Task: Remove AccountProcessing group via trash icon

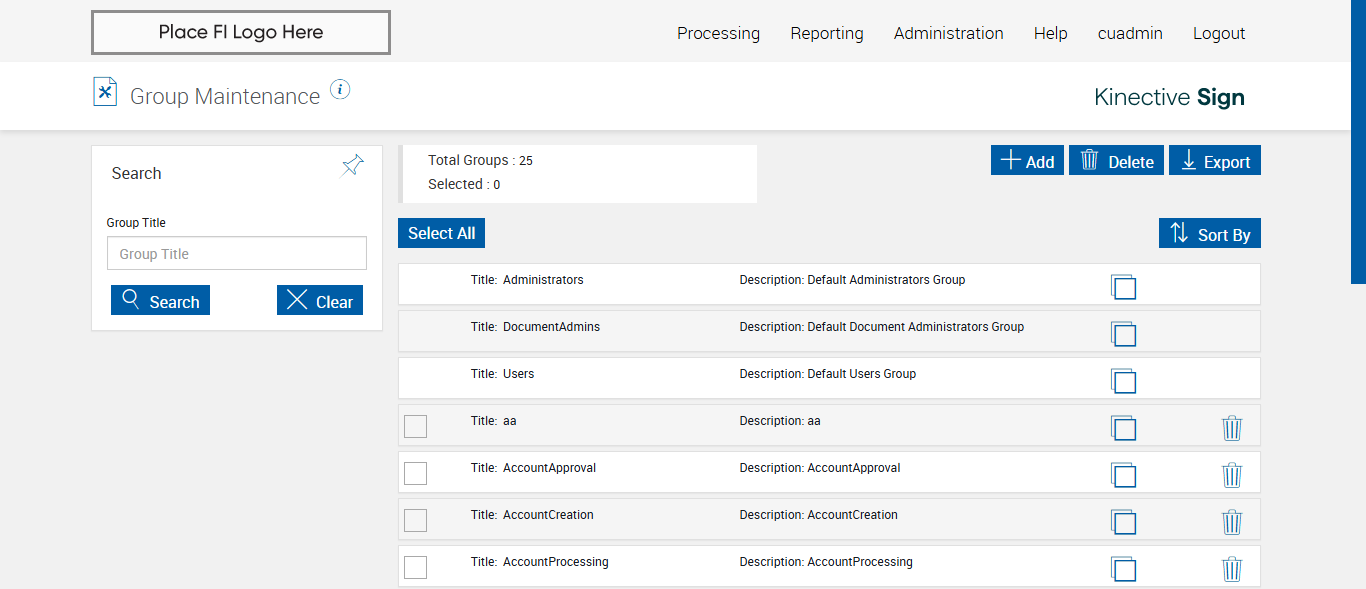Action: tap(1232, 569)
